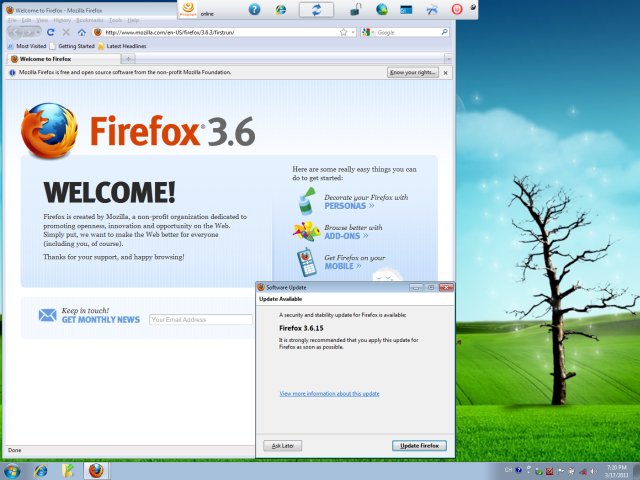Open the tools icon in top toolbar
The width and height of the screenshot is (640, 480).
tap(431, 10)
